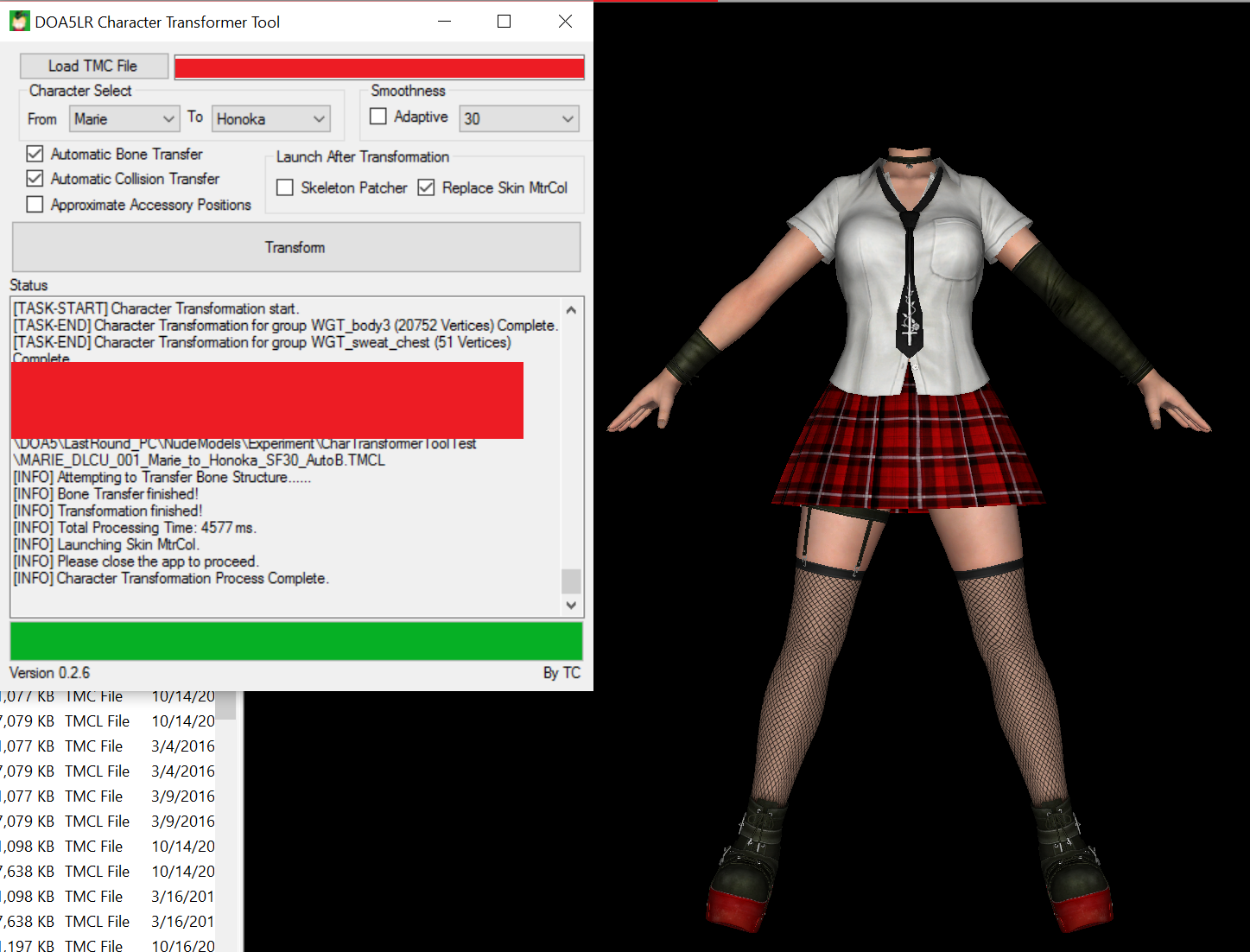Viewport: 1250px width, 952px height.
Task: Click the Status log scrollbar thumb
Action: pyautogui.click(x=571, y=581)
